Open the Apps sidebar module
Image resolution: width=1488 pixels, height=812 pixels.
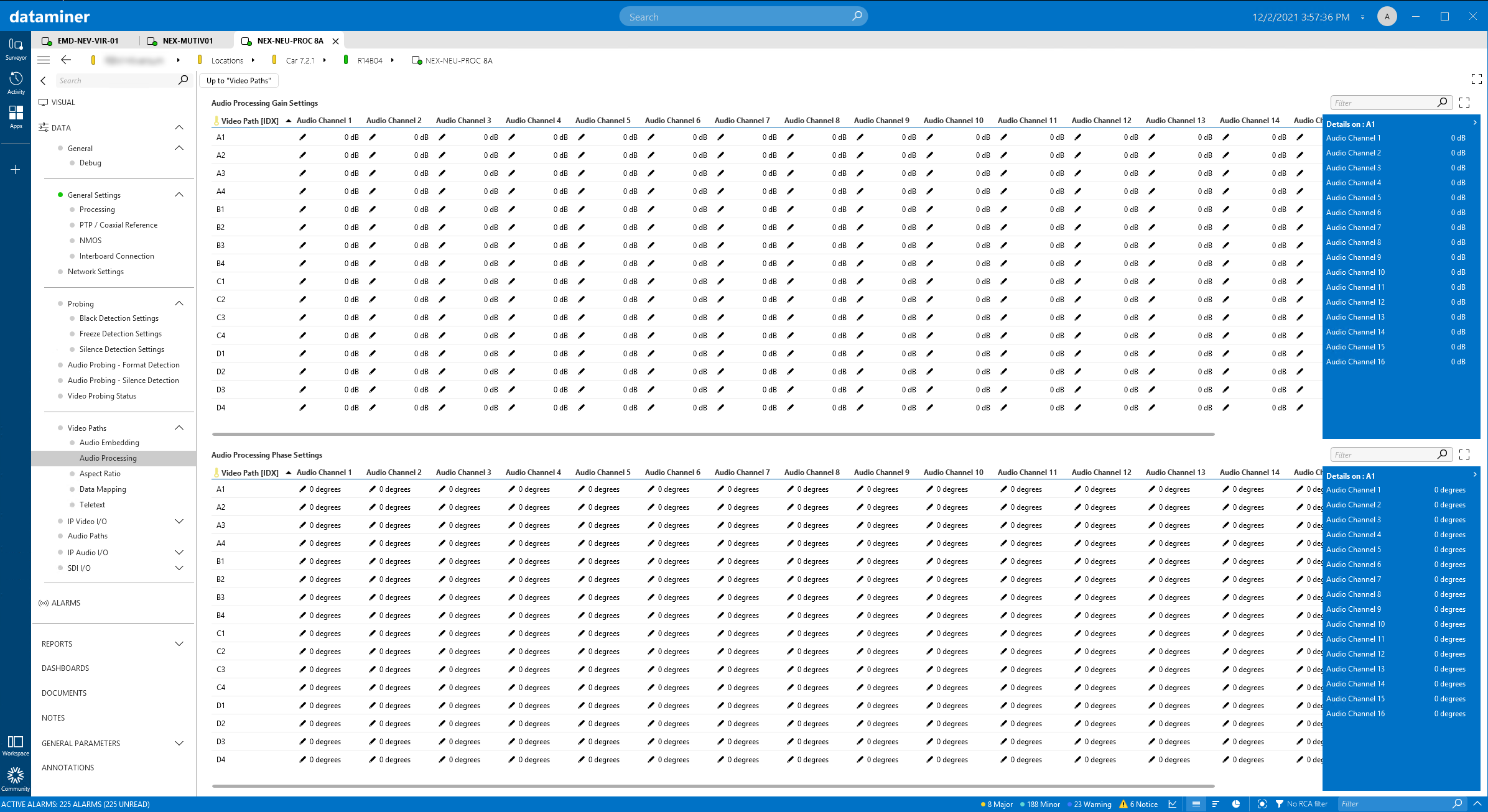click(16, 116)
